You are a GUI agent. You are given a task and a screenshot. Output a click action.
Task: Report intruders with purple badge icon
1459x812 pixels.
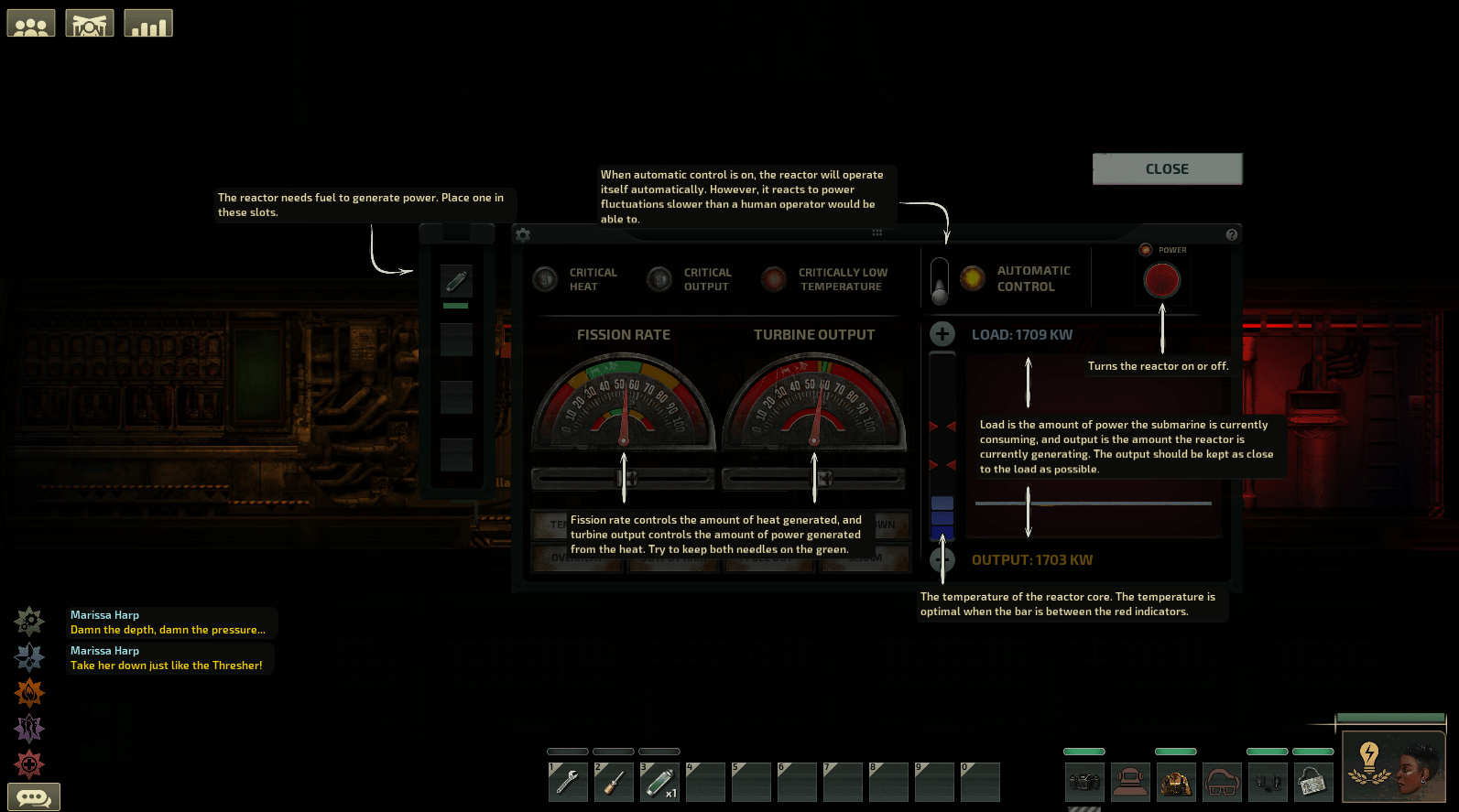tap(29, 729)
